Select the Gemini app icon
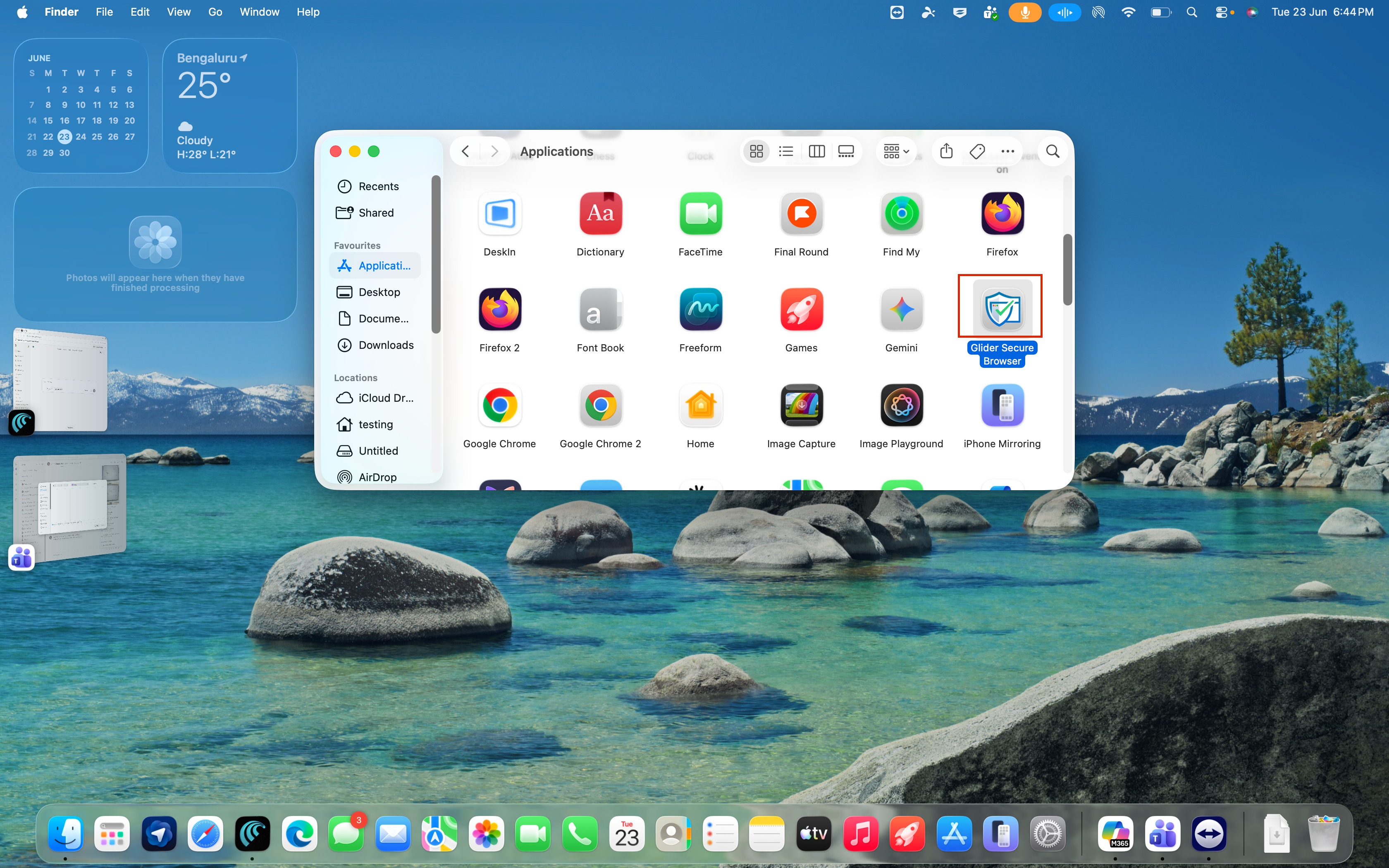Screen dimensions: 1389x868 (x=901, y=310)
